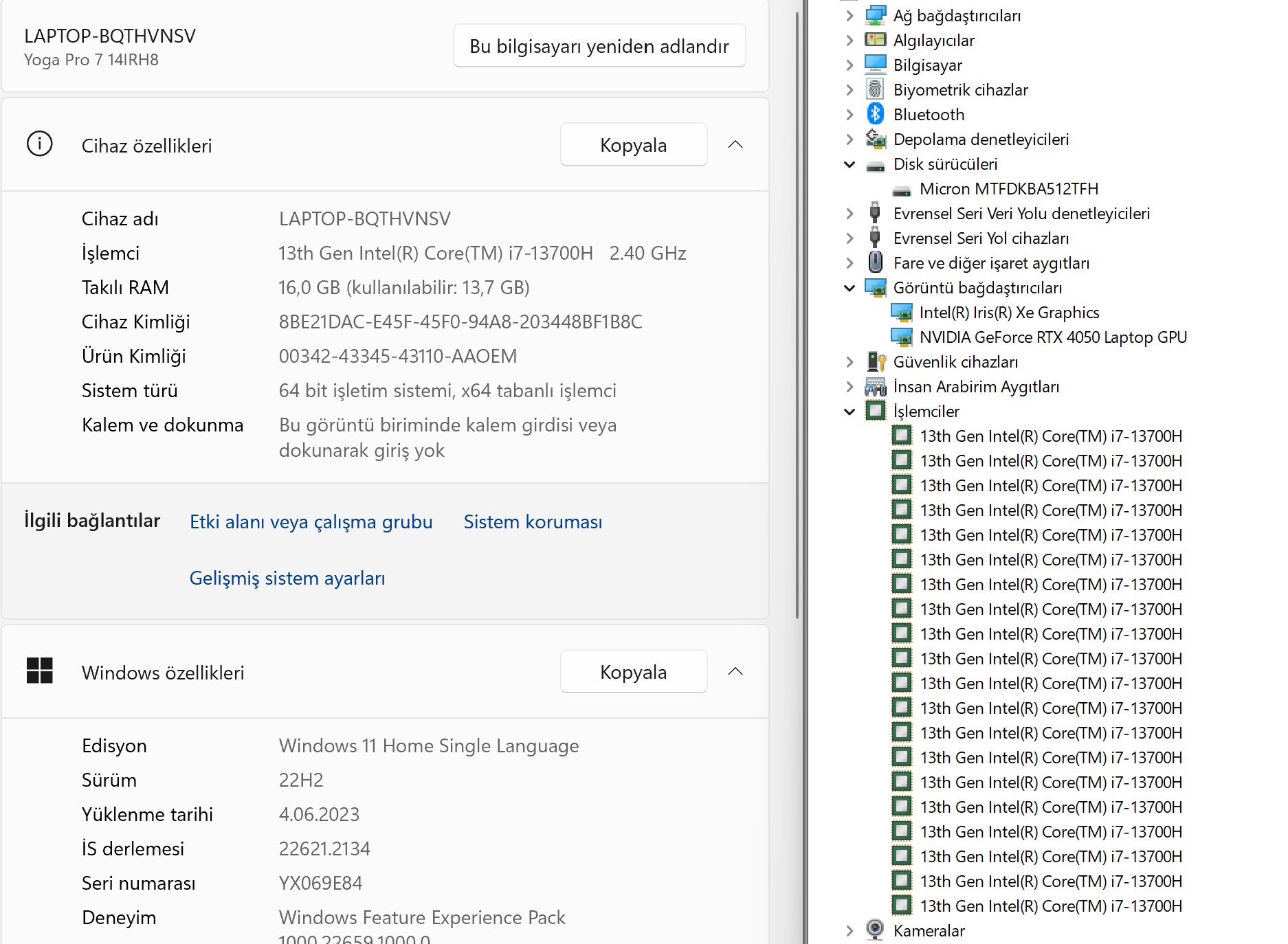Collapse the Windows özellikleri section chevron

coord(735,671)
